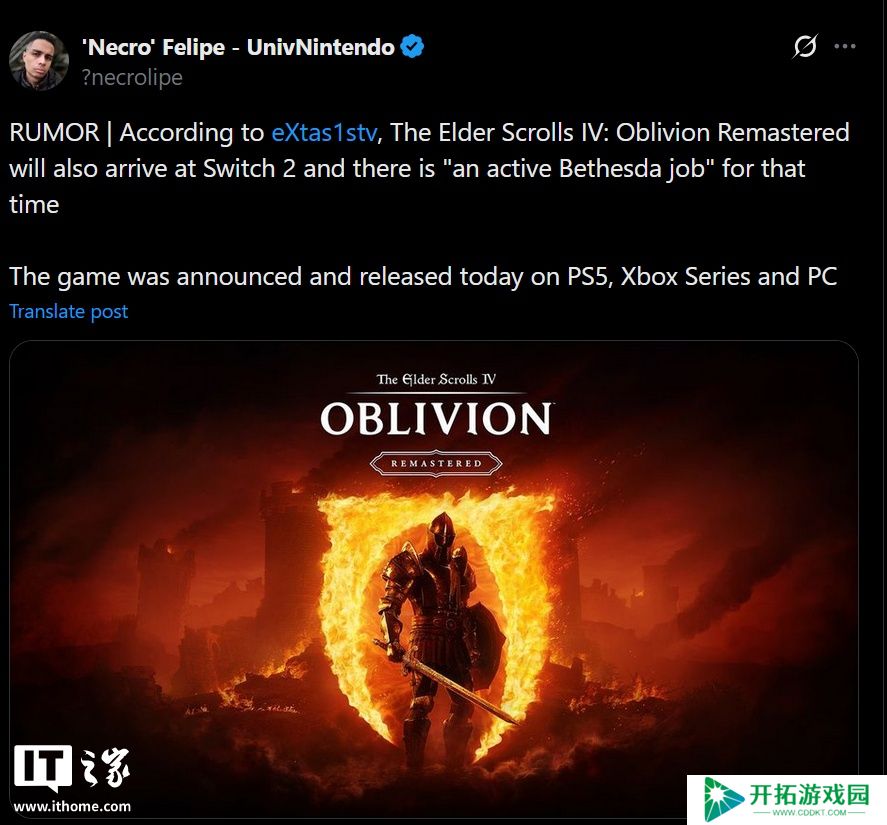Click the ?necrolipe handle

[132, 78]
